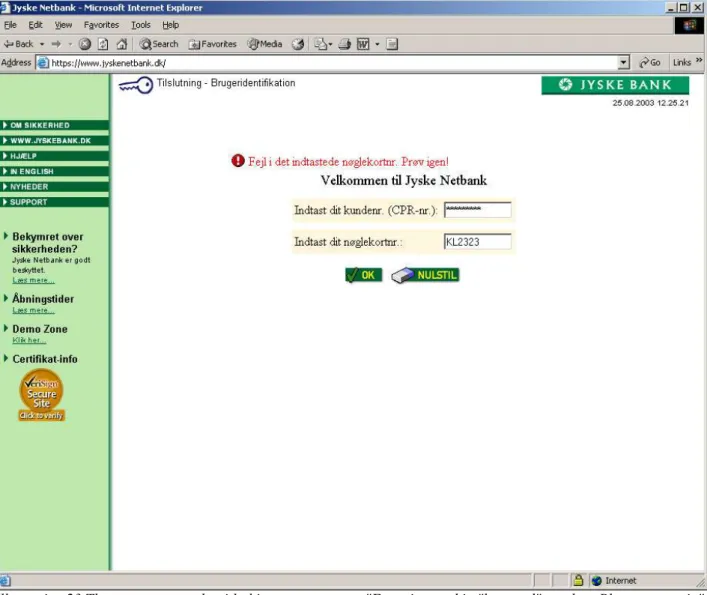This screenshot has height=595, width=707.
Task: Open WWW.JYSKEBANK.DK sidebar item
Action: coord(54,140)
